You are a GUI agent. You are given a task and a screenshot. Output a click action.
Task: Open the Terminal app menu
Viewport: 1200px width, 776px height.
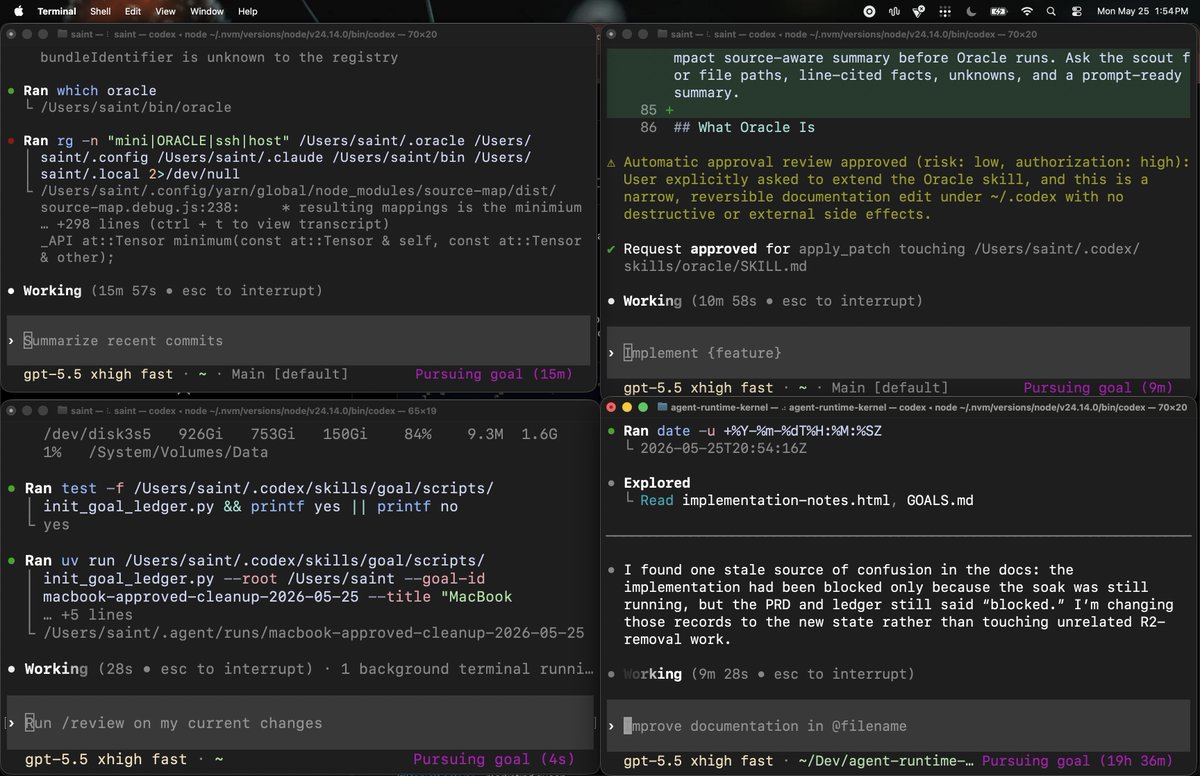click(x=57, y=11)
